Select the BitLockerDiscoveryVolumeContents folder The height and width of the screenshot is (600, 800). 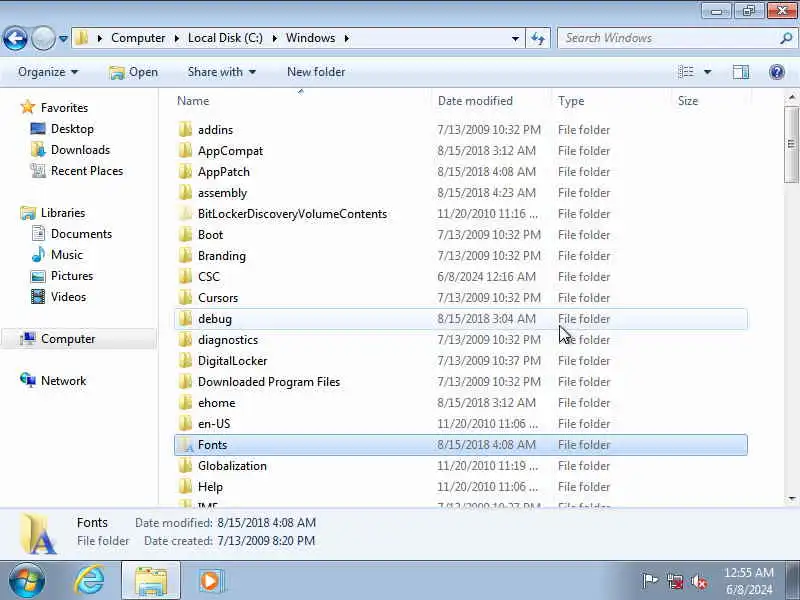[x=292, y=214]
